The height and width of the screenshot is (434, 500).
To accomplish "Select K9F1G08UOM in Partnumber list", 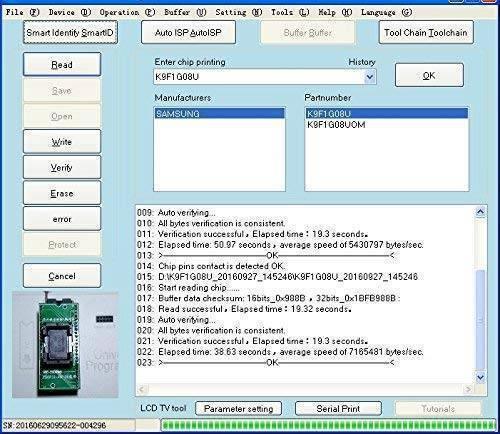I will pyautogui.click(x=387, y=125).
